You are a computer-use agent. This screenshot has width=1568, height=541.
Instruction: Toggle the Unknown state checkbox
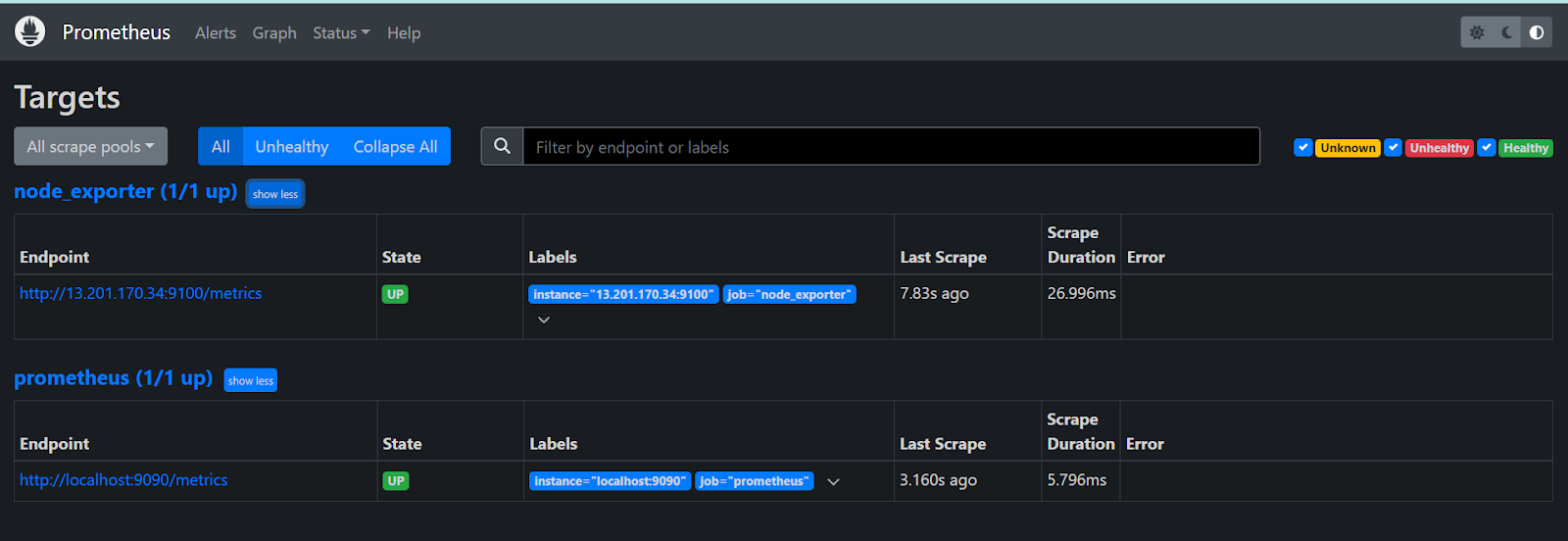1303,148
